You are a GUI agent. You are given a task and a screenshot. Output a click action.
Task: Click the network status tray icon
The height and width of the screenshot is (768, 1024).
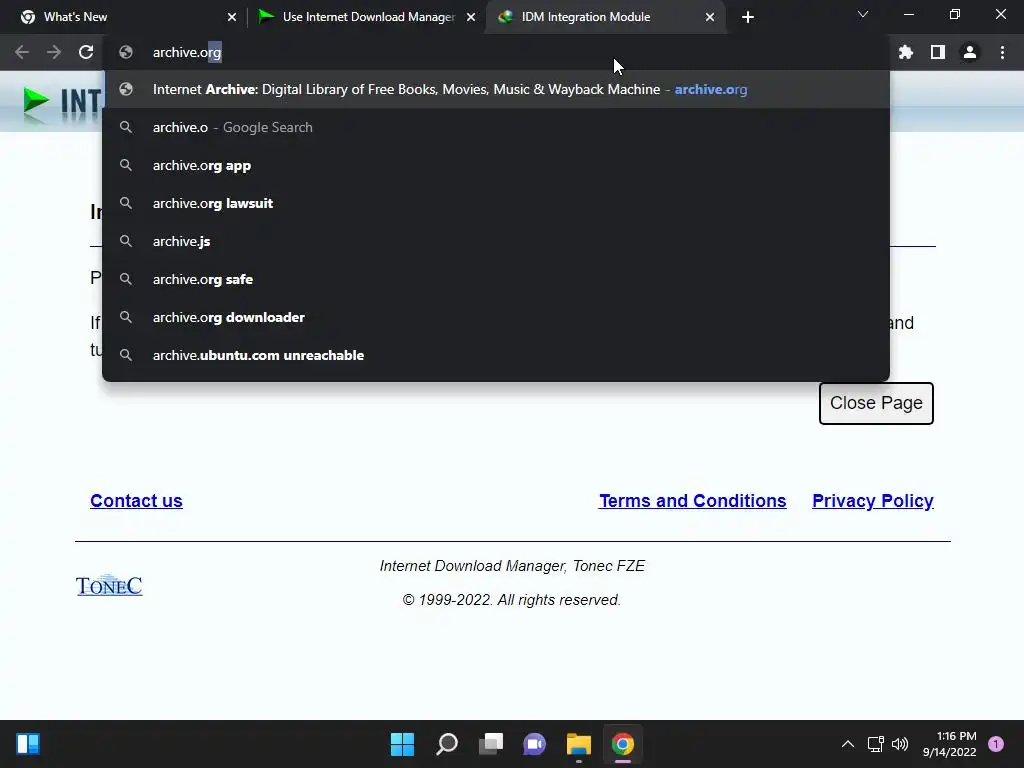[876, 744]
